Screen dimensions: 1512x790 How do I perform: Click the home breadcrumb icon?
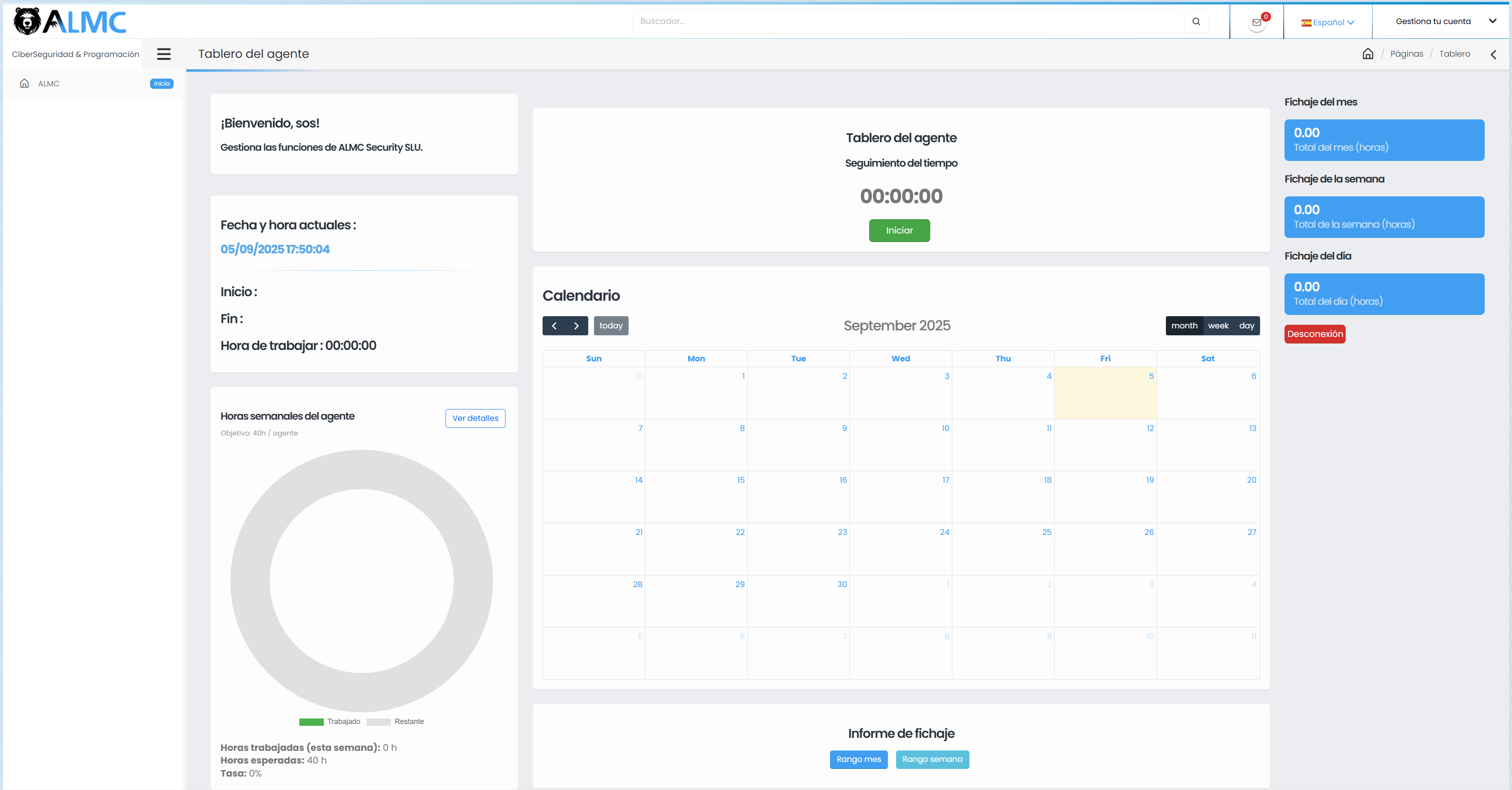(1368, 53)
